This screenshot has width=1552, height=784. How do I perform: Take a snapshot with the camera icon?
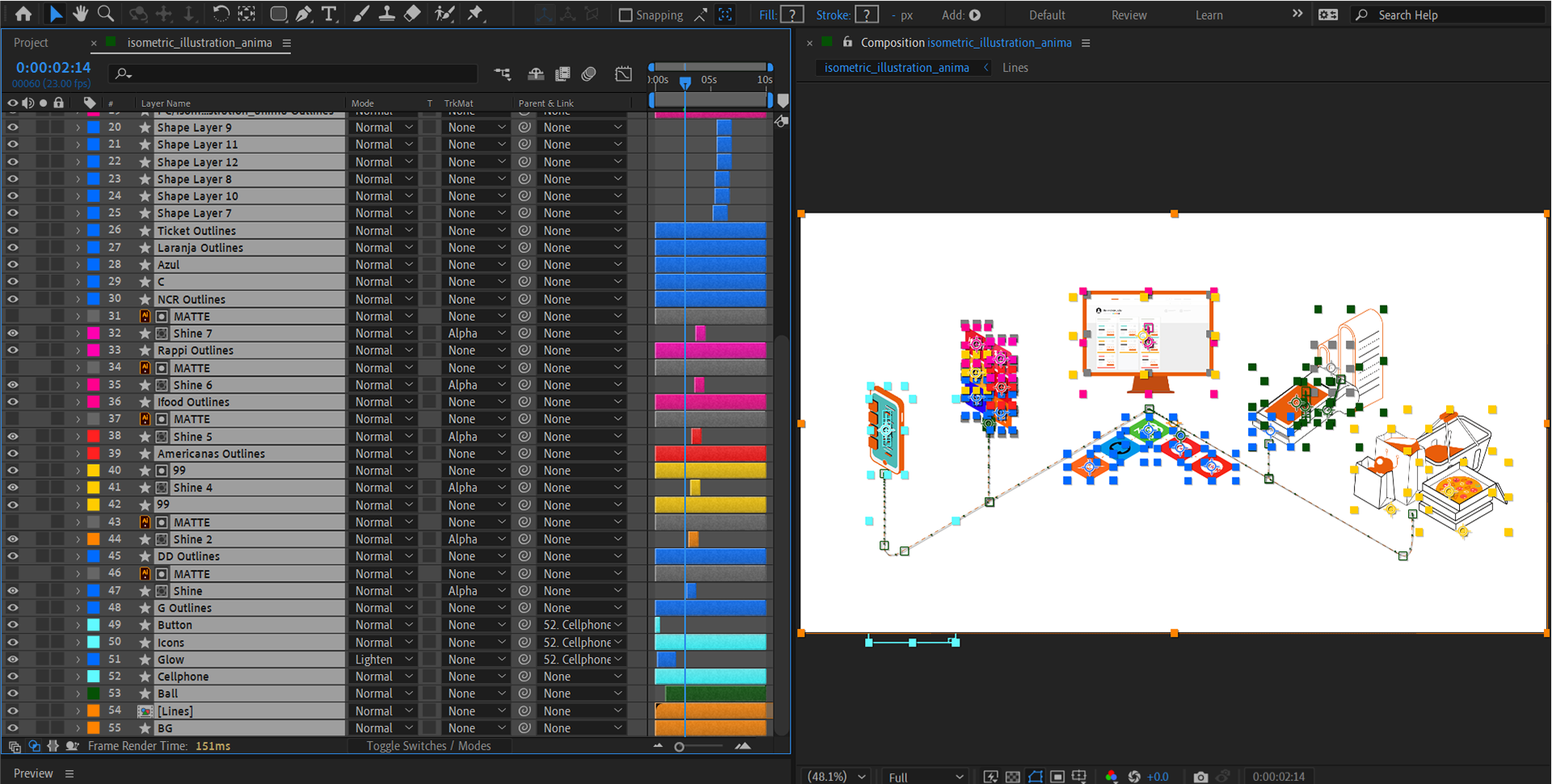pos(1200,777)
